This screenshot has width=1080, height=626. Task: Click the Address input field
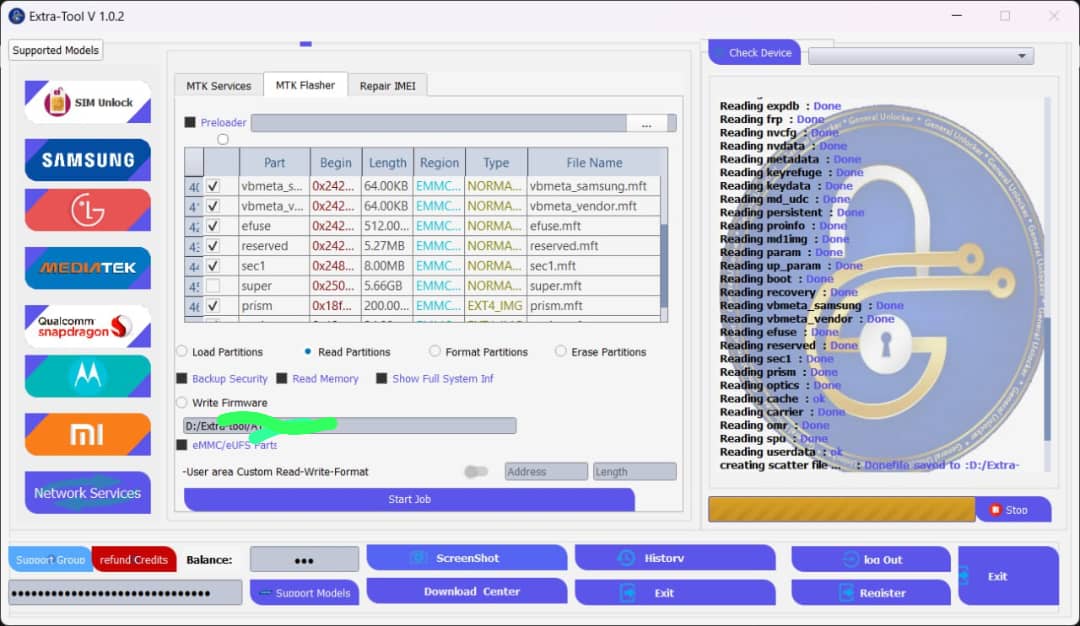click(x=546, y=471)
